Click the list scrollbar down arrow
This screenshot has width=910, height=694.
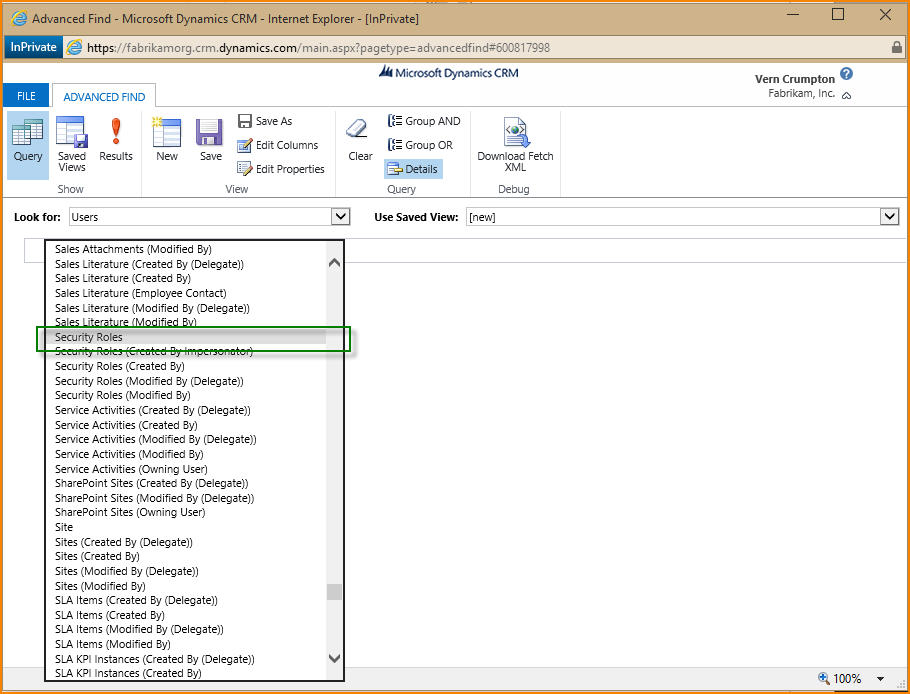tap(334, 658)
